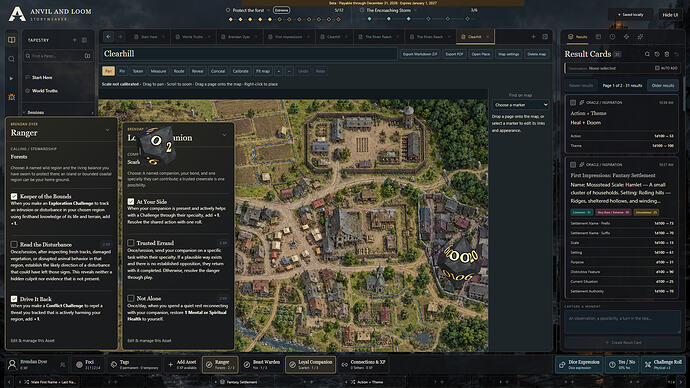
Task: Enable the Trusted Errand ability checkbox
Action: 131,242
